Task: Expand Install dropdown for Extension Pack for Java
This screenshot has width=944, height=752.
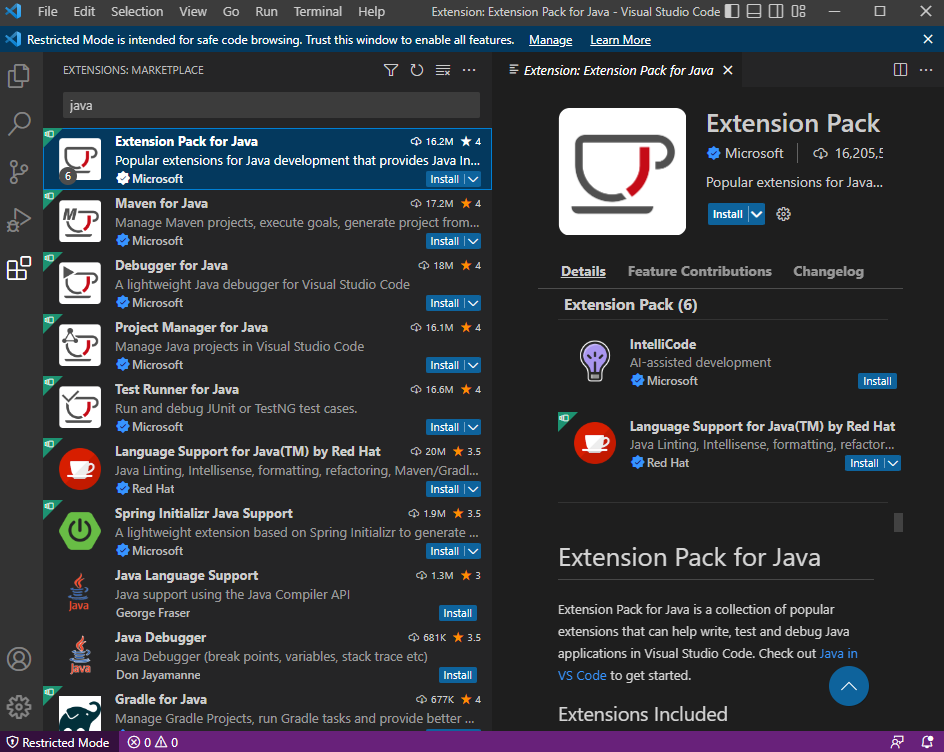Action: [x=473, y=179]
